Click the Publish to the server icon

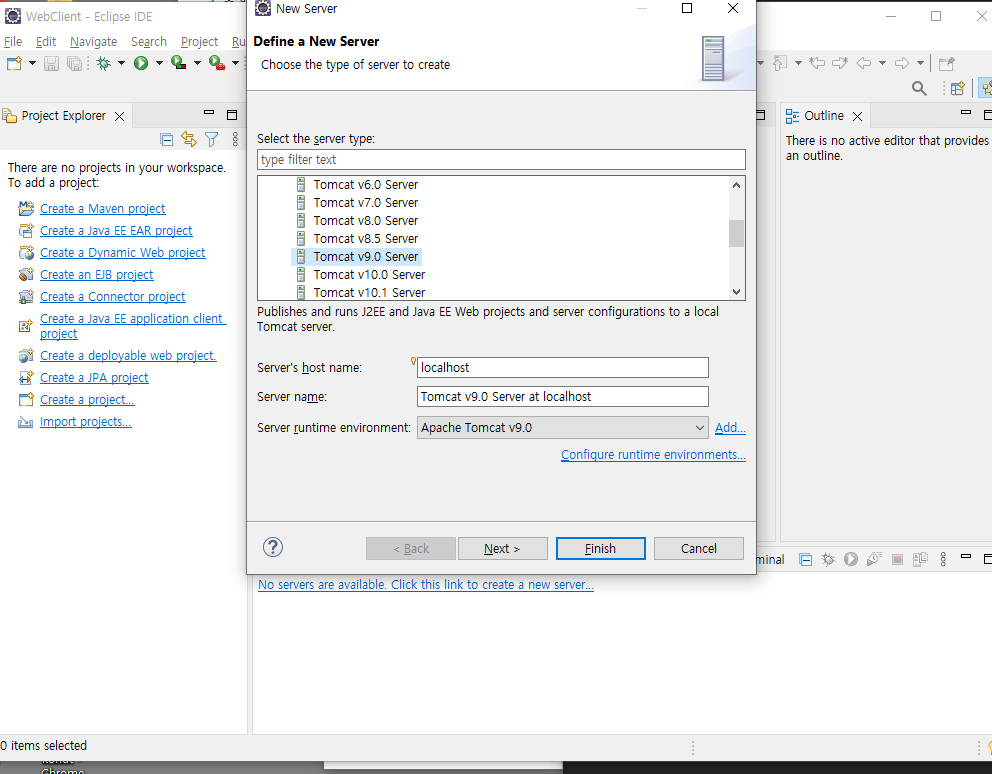pyautogui.click(x=920, y=559)
